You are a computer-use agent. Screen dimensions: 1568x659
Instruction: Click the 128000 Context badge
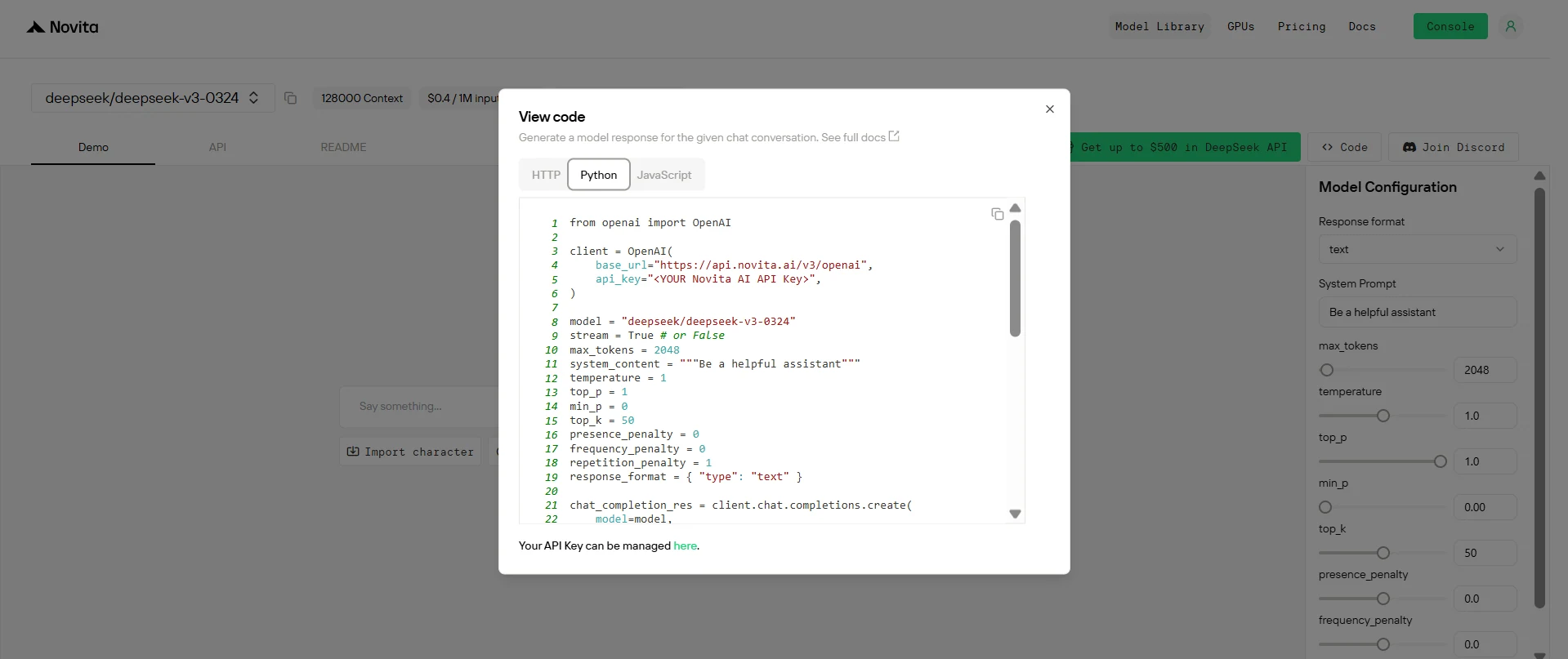pyautogui.click(x=362, y=98)
